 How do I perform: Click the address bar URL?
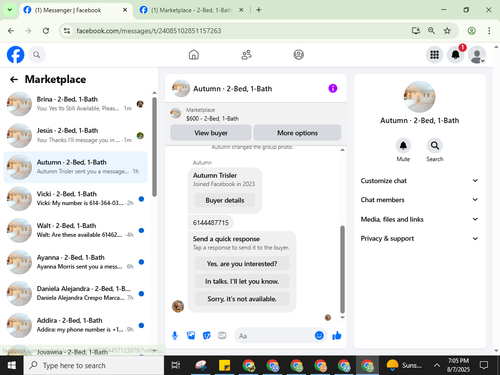[x=149, y=31]
